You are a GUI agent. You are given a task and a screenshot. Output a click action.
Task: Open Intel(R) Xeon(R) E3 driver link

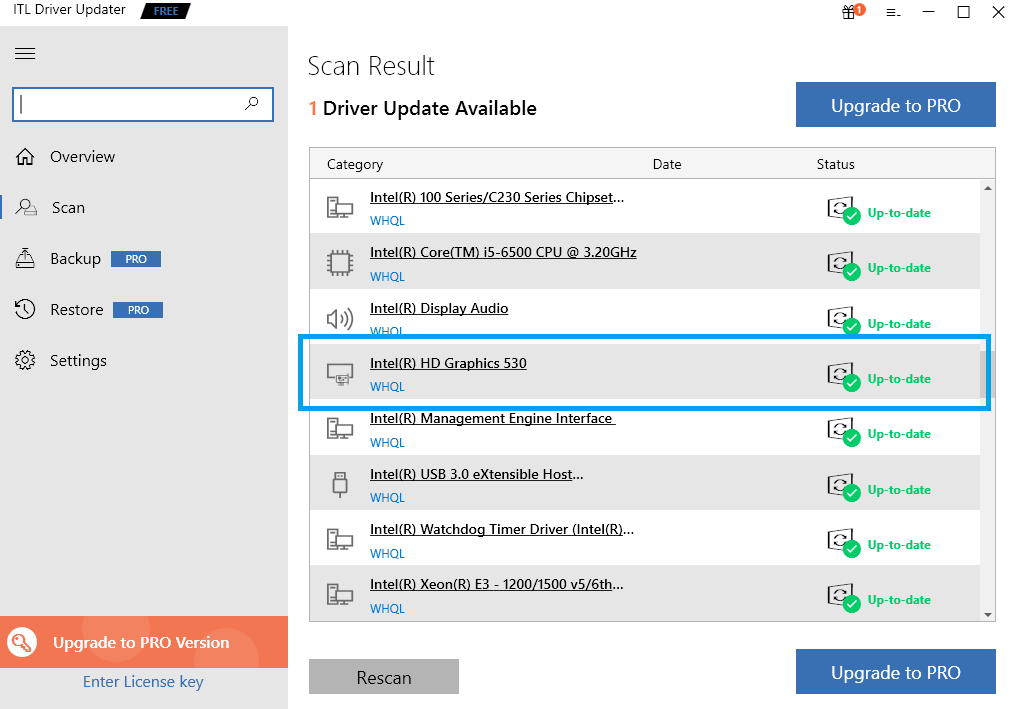coord(496,584)
